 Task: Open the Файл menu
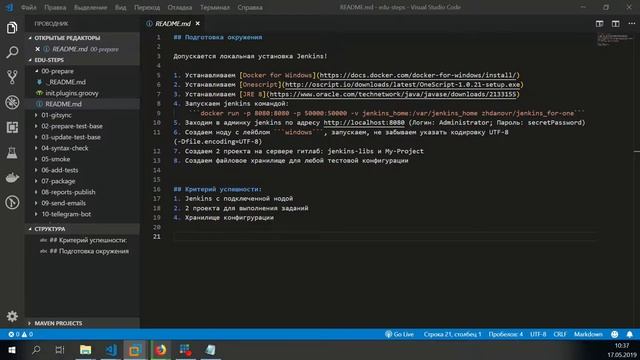pos(29,7)
